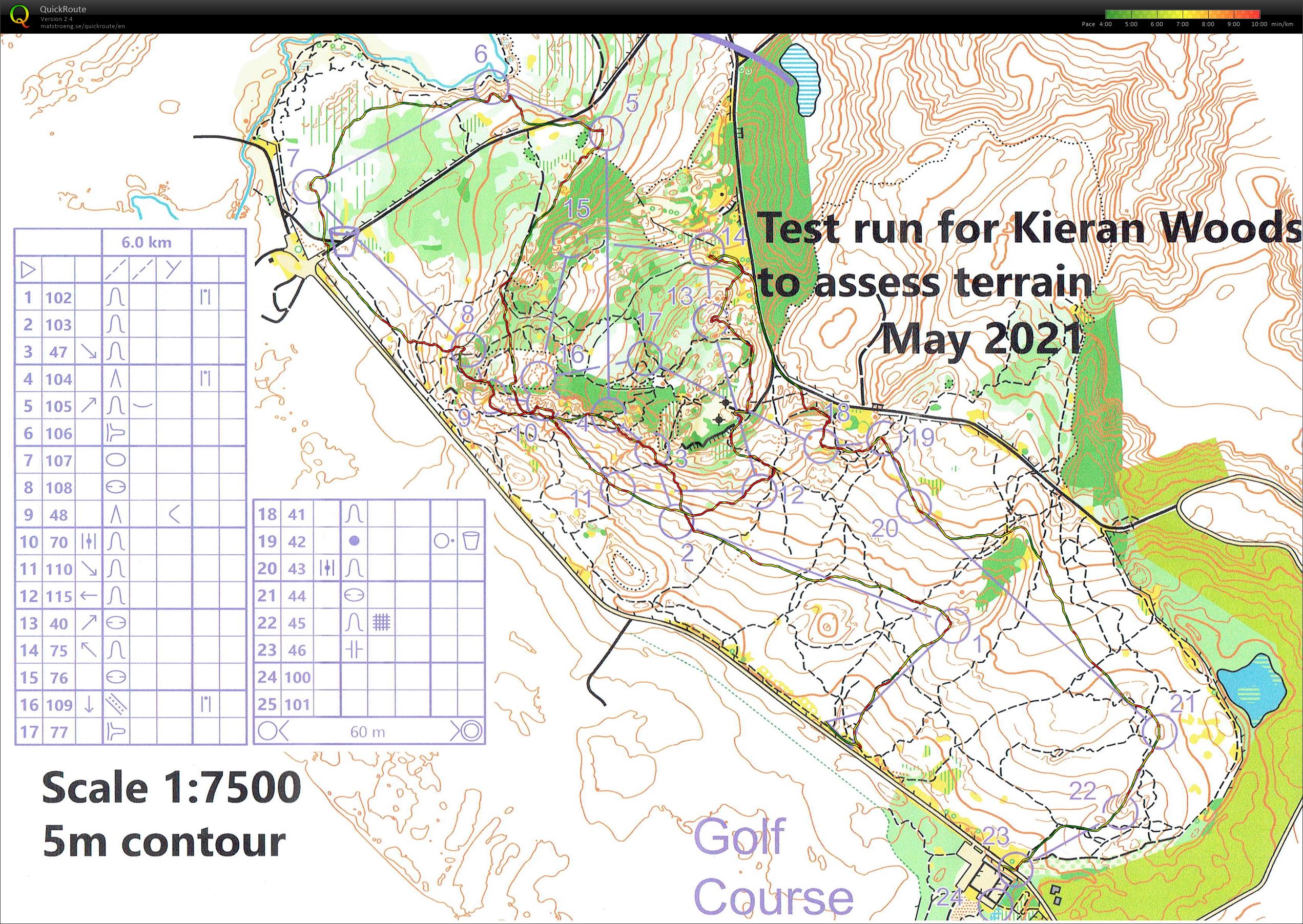Click the QuickRoute Q logo
Screen dimensions: 1303x924
[20, 15]
